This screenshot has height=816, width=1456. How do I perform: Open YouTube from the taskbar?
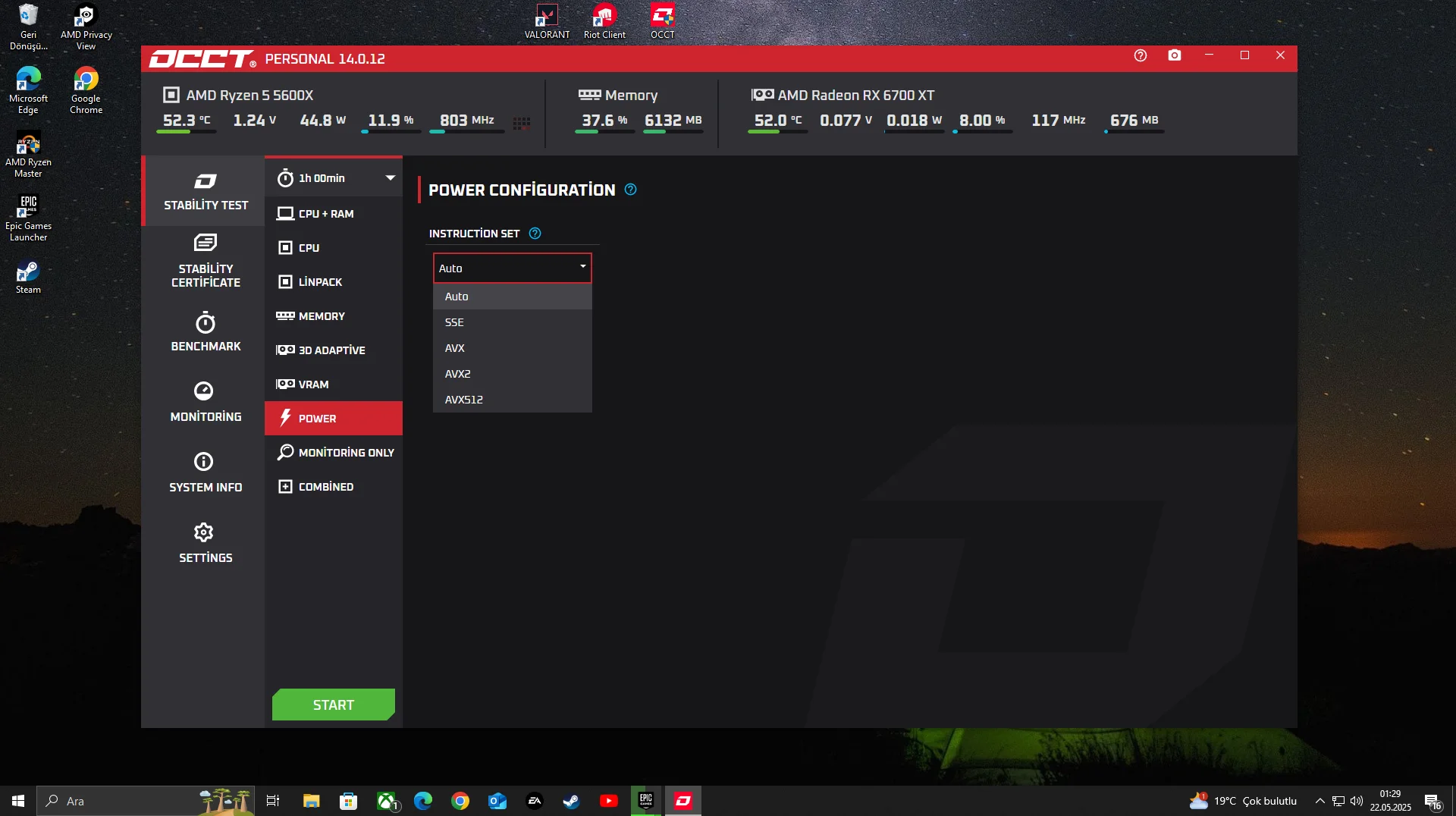pos(609,801)
